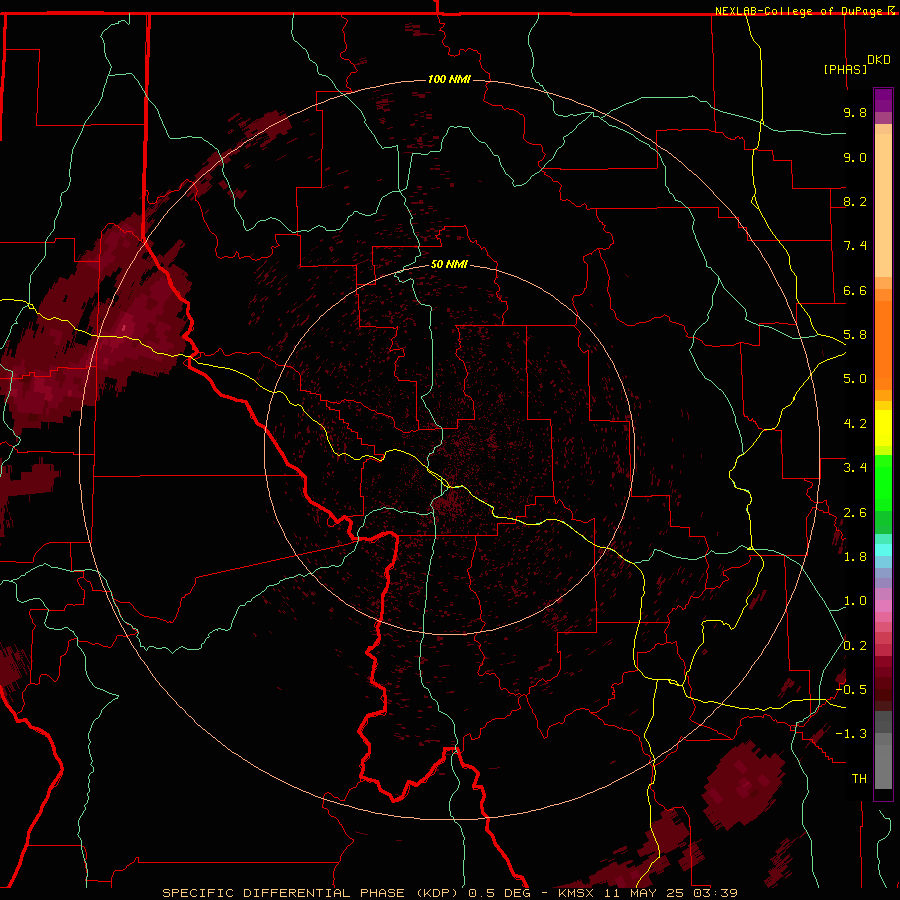Click the 9.8 value on the color scale
Viewport: 900px width, 900px height.
tap(855, 112)
